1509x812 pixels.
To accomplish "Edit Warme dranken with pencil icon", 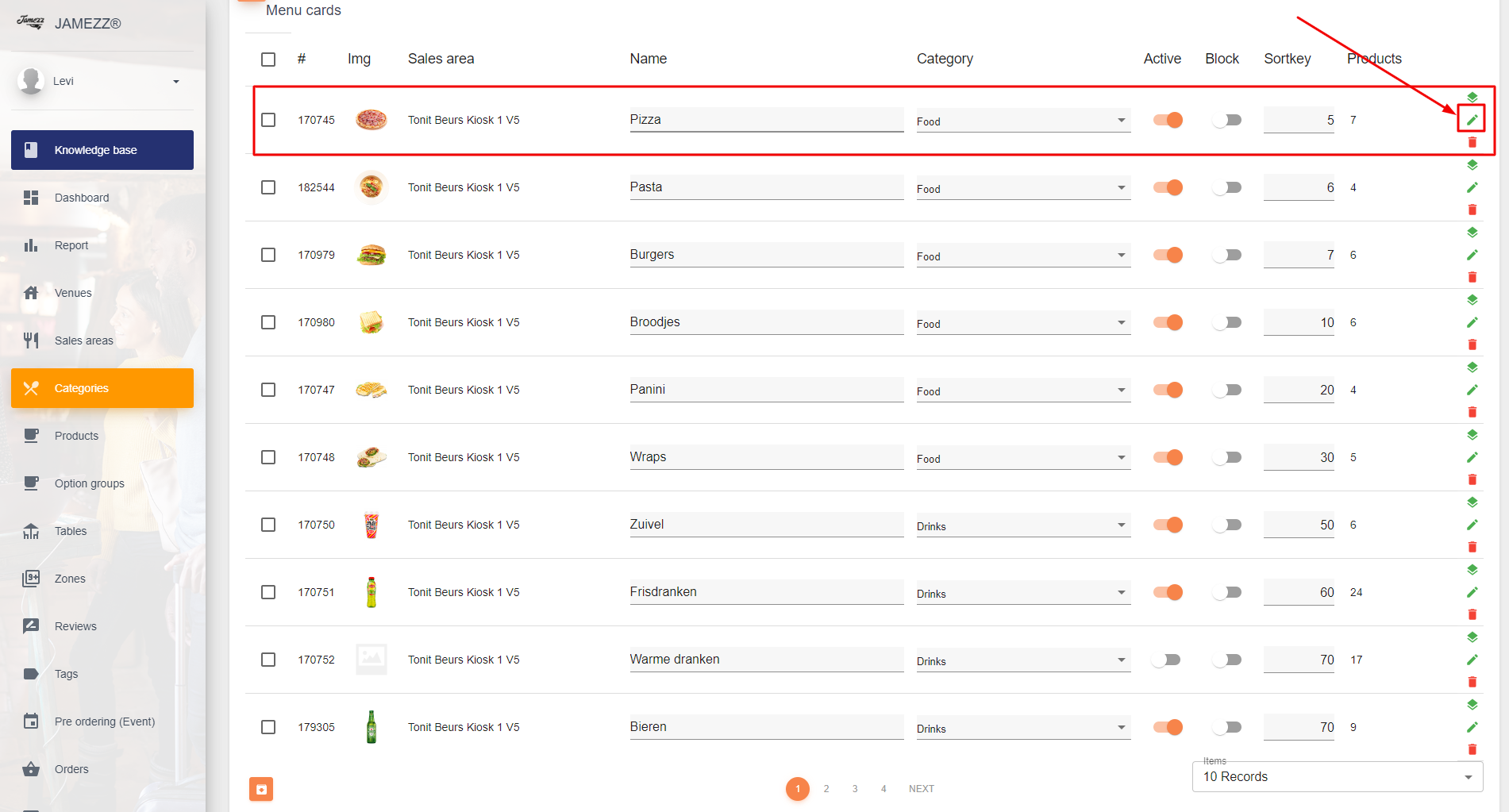I will [1472, 660].
